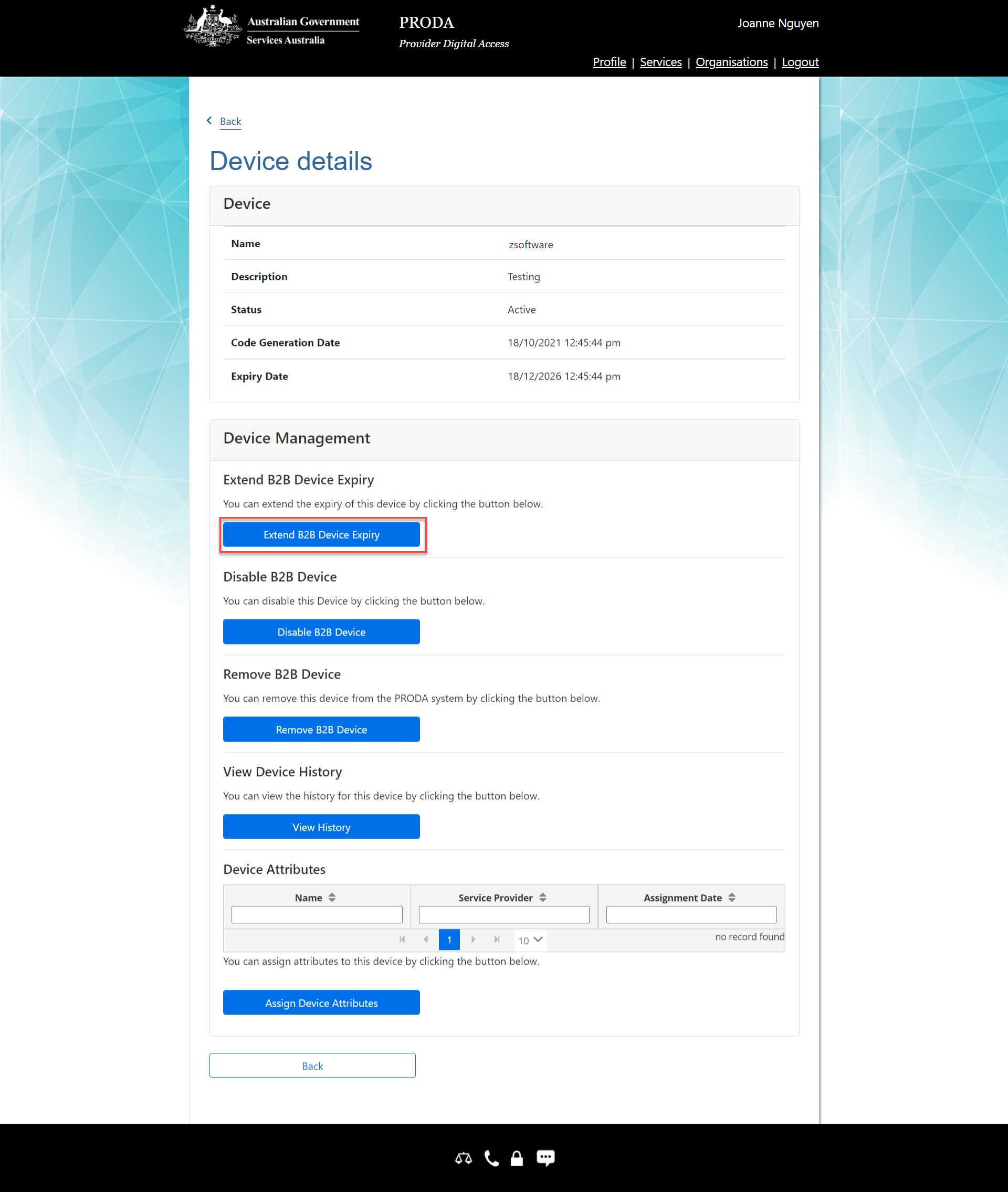
Task: Sort by Service Provider column arrows
Action: coord(543,898)
